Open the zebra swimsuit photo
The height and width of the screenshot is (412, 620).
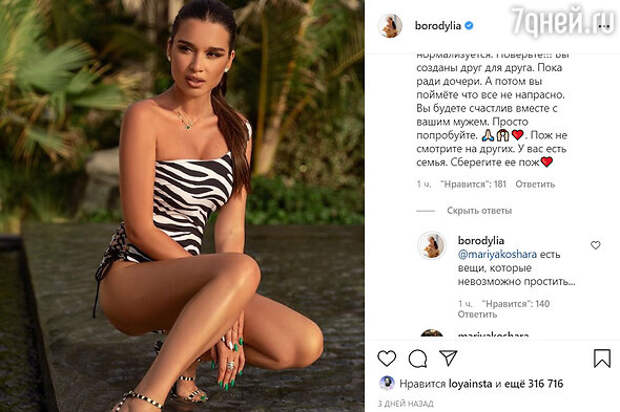pos(182,206)
